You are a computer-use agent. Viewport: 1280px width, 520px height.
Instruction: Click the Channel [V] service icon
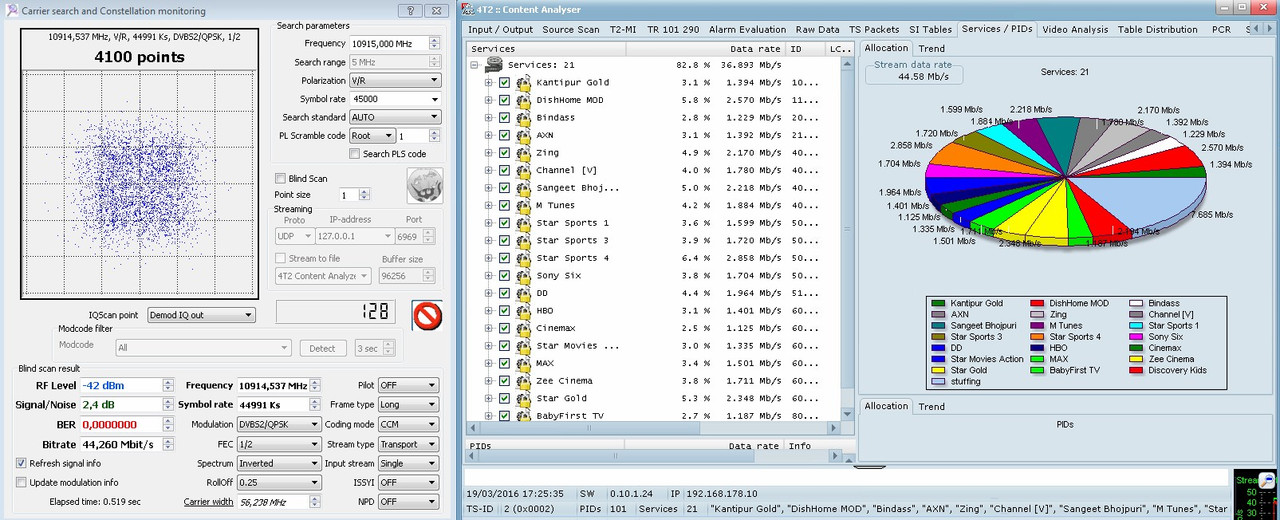coord(523,170)
